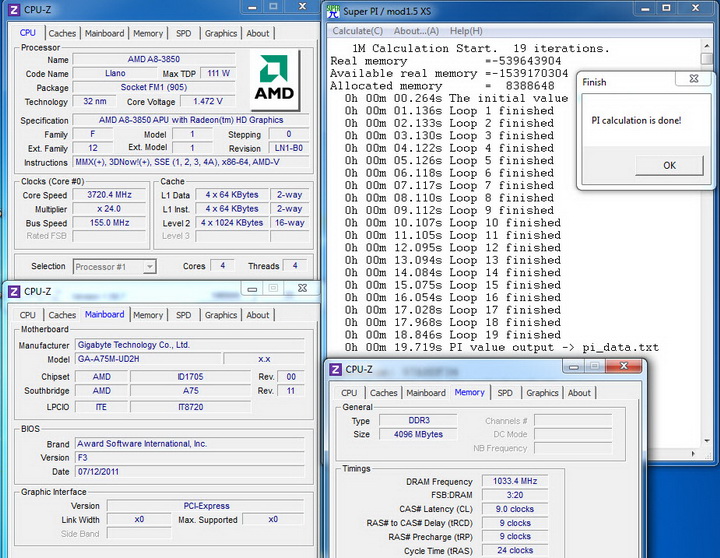Click the Southbridge A75 value
This screenshot has height=558, width=720.
point(191,390)
